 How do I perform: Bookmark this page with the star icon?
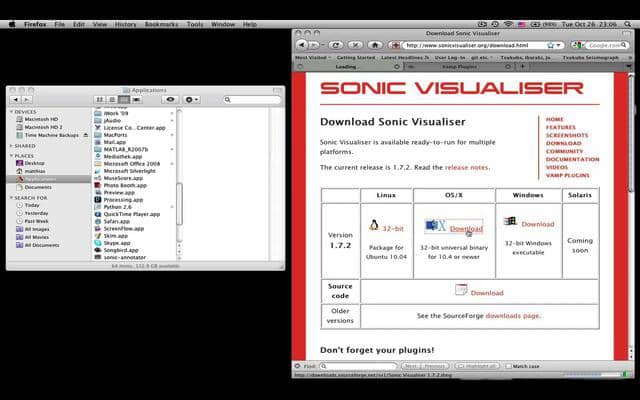tap(550, 45)
